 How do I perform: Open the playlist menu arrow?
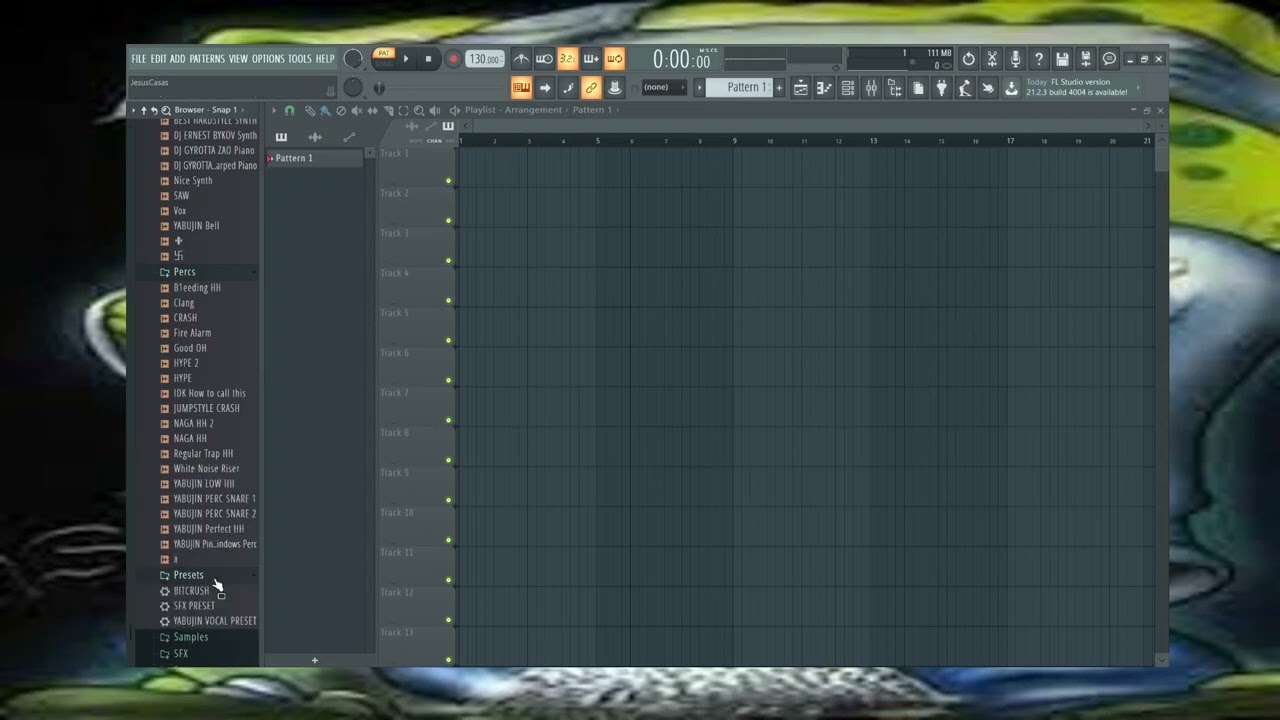point(273,110)
